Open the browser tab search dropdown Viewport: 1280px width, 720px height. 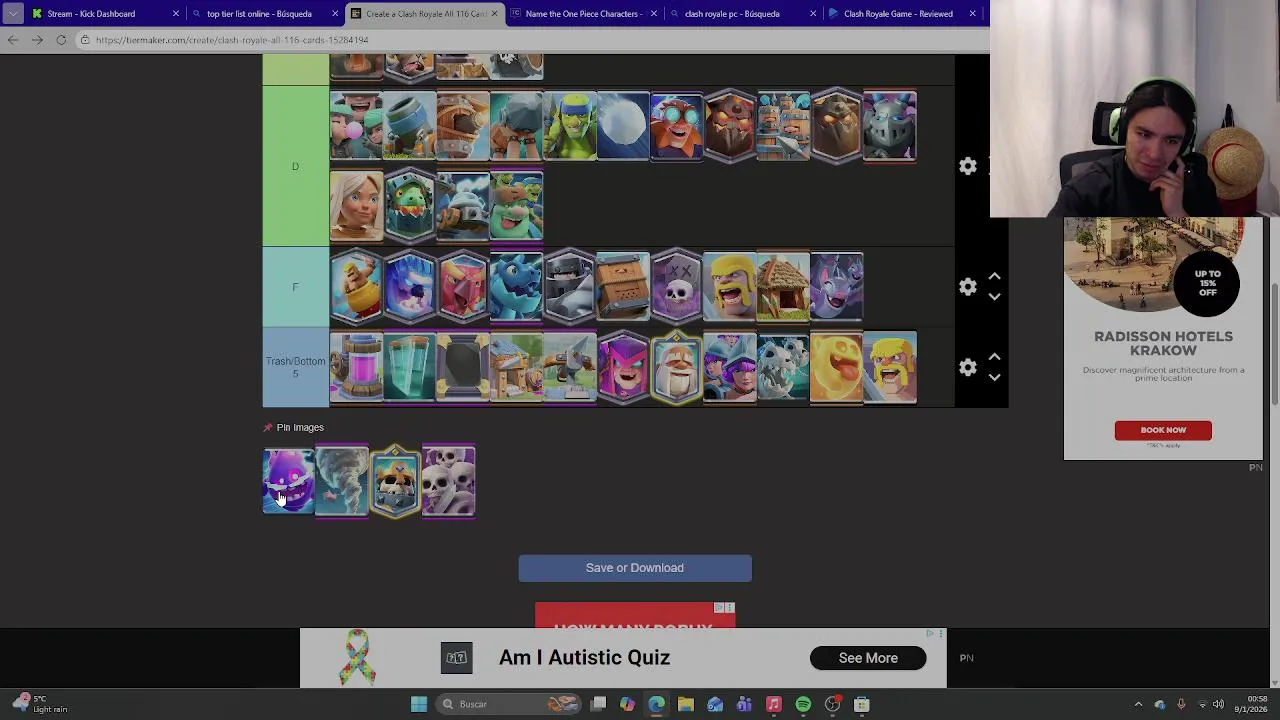[12, 14]
